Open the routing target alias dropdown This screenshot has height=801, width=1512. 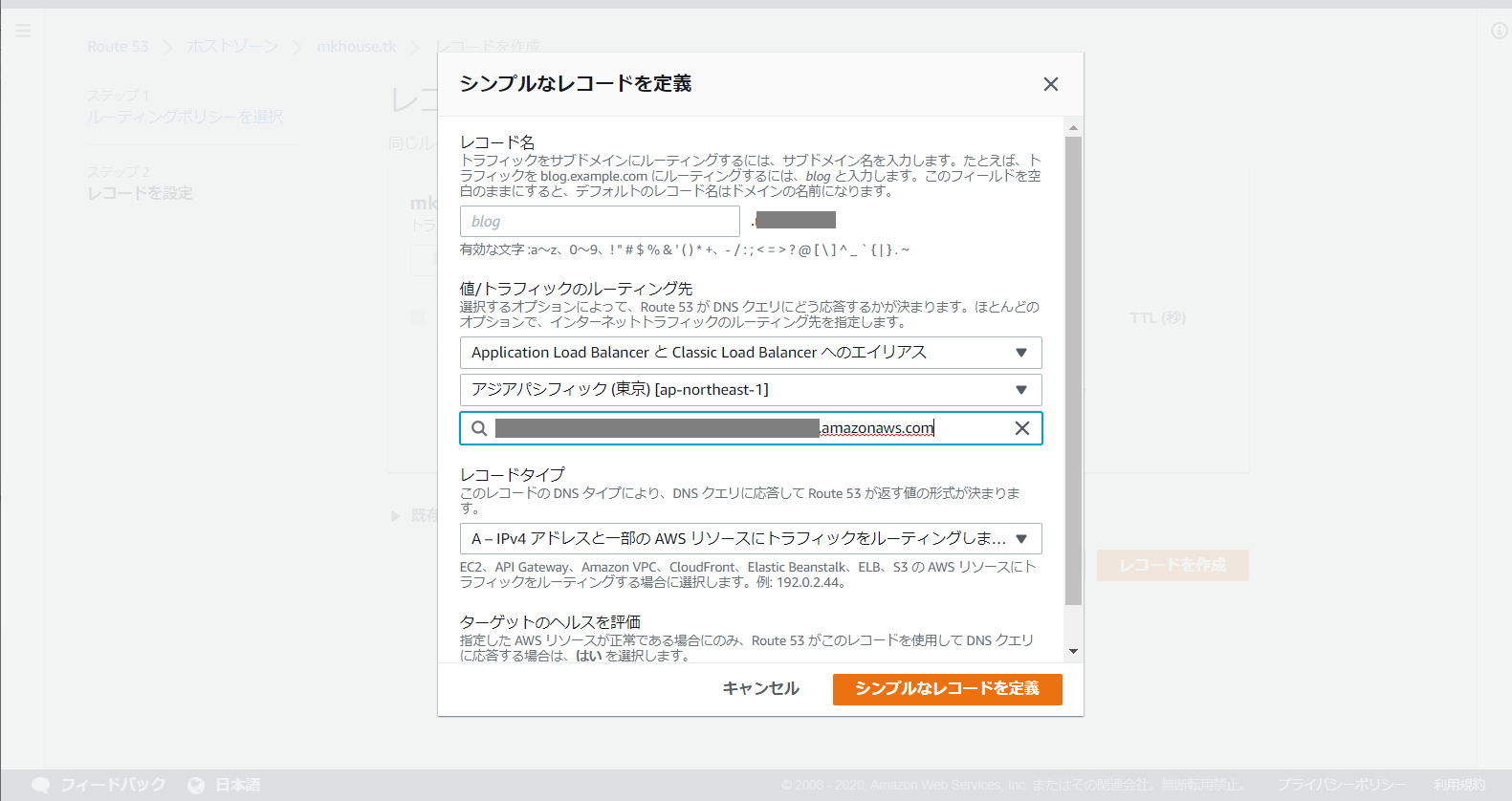[751, 353]
